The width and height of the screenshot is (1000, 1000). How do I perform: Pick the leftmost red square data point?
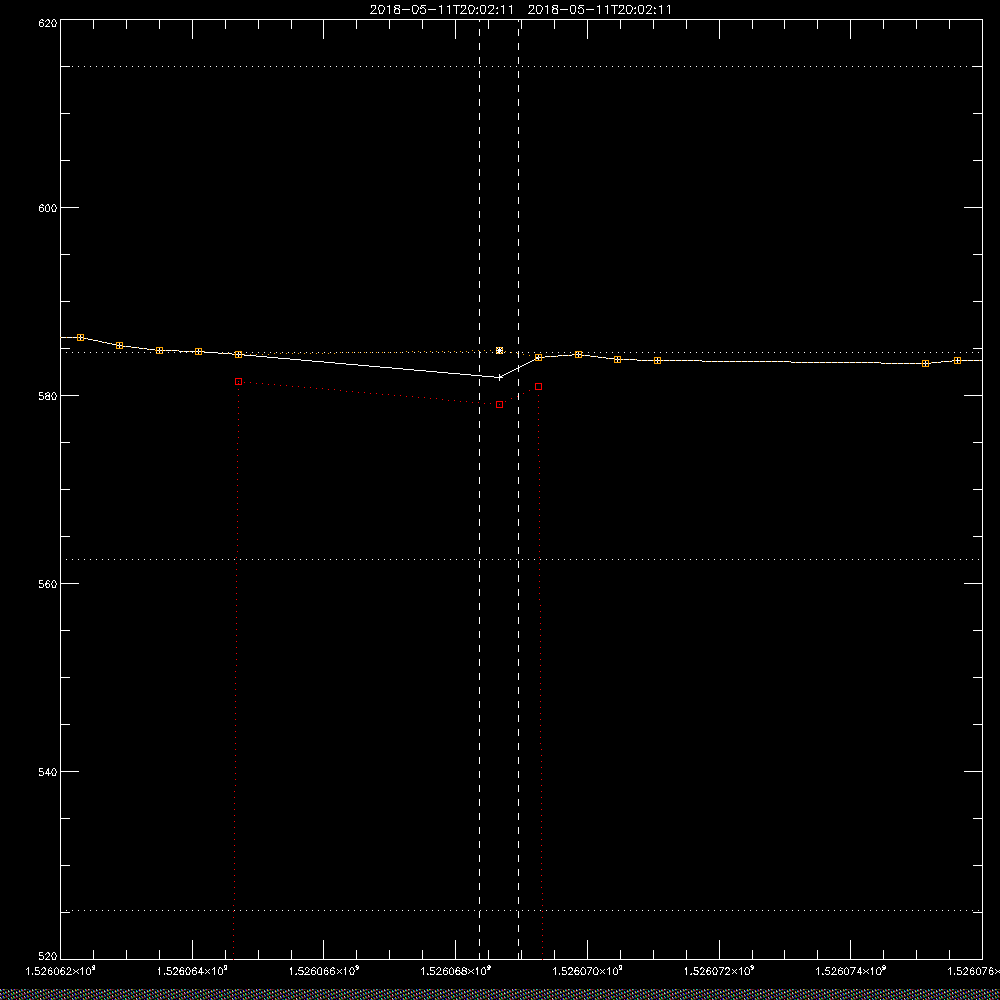[x=239, y=381]
